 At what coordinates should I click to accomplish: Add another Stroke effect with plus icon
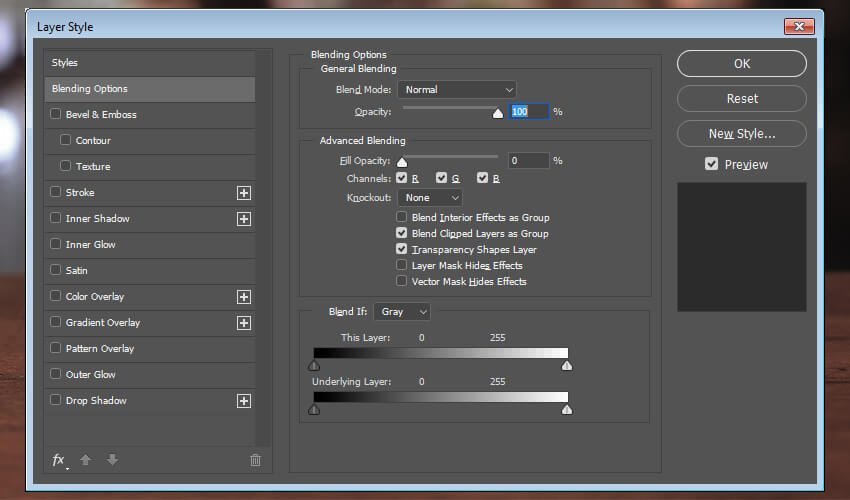[x=244, y=193]
